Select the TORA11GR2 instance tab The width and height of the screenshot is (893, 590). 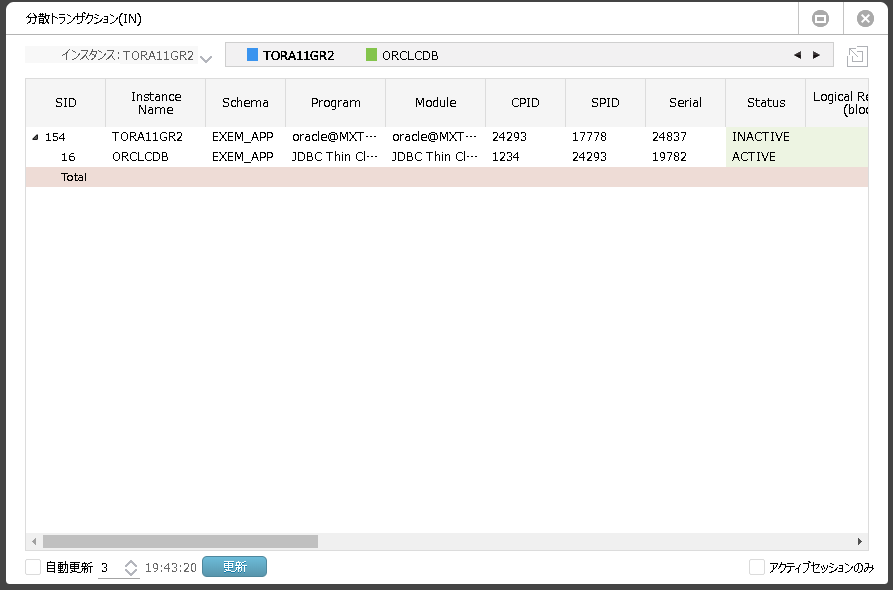click(290, 55)
